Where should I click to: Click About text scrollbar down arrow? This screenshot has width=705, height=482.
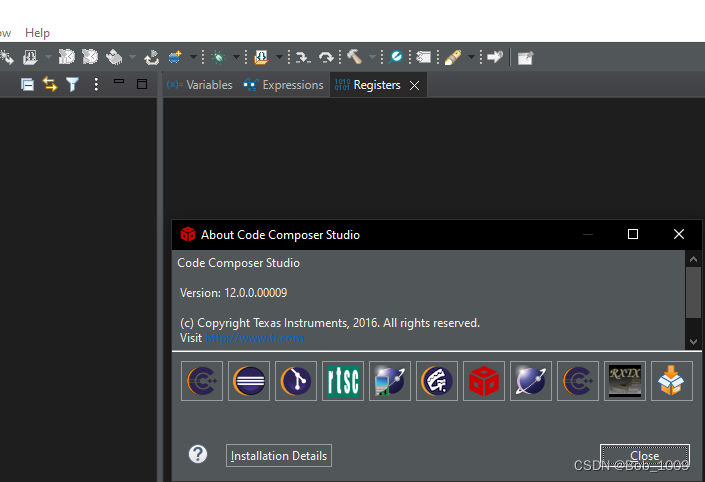click(x=693, y=342)
